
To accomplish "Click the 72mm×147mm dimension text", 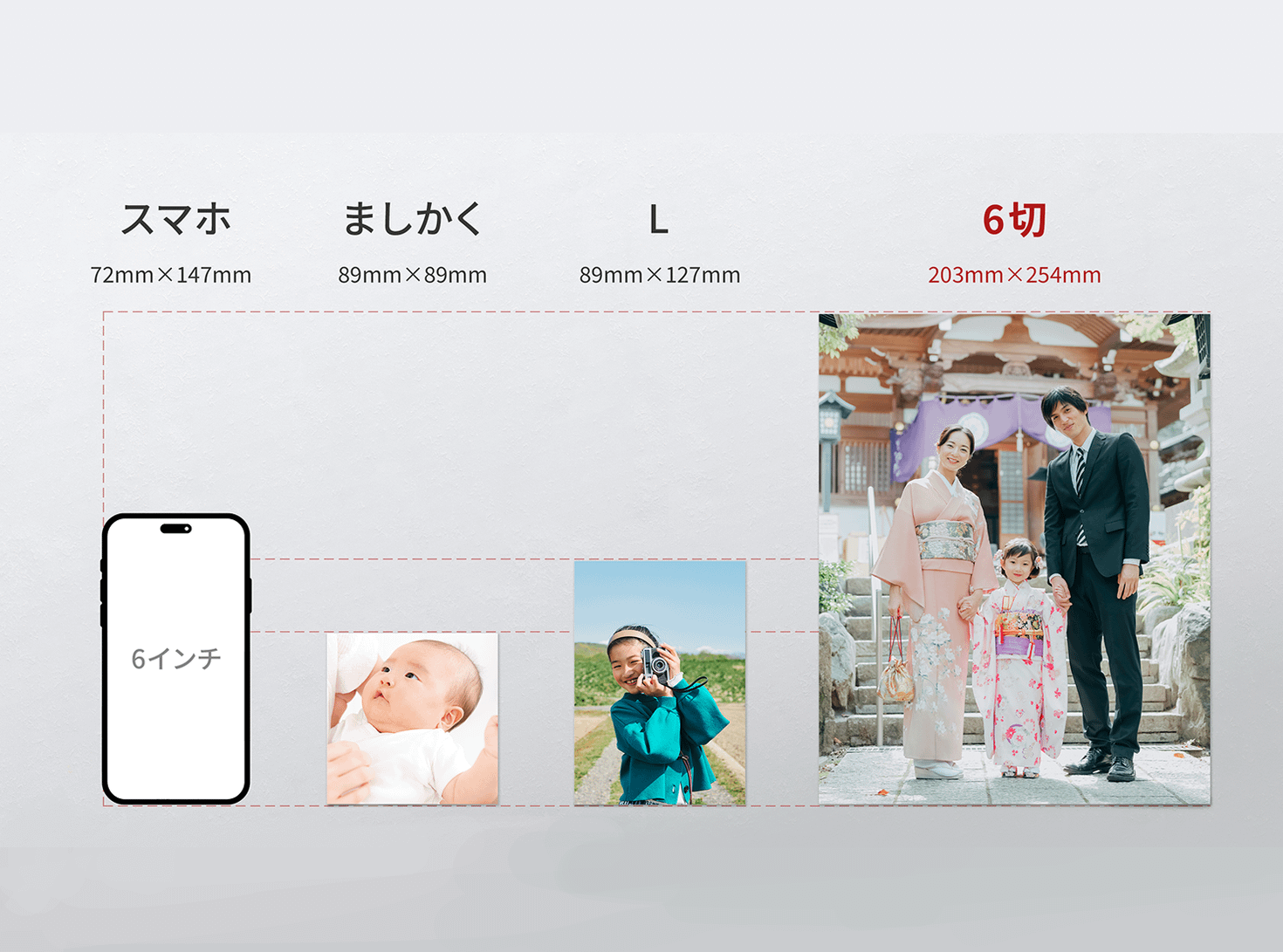I will [x=171, y=276].
